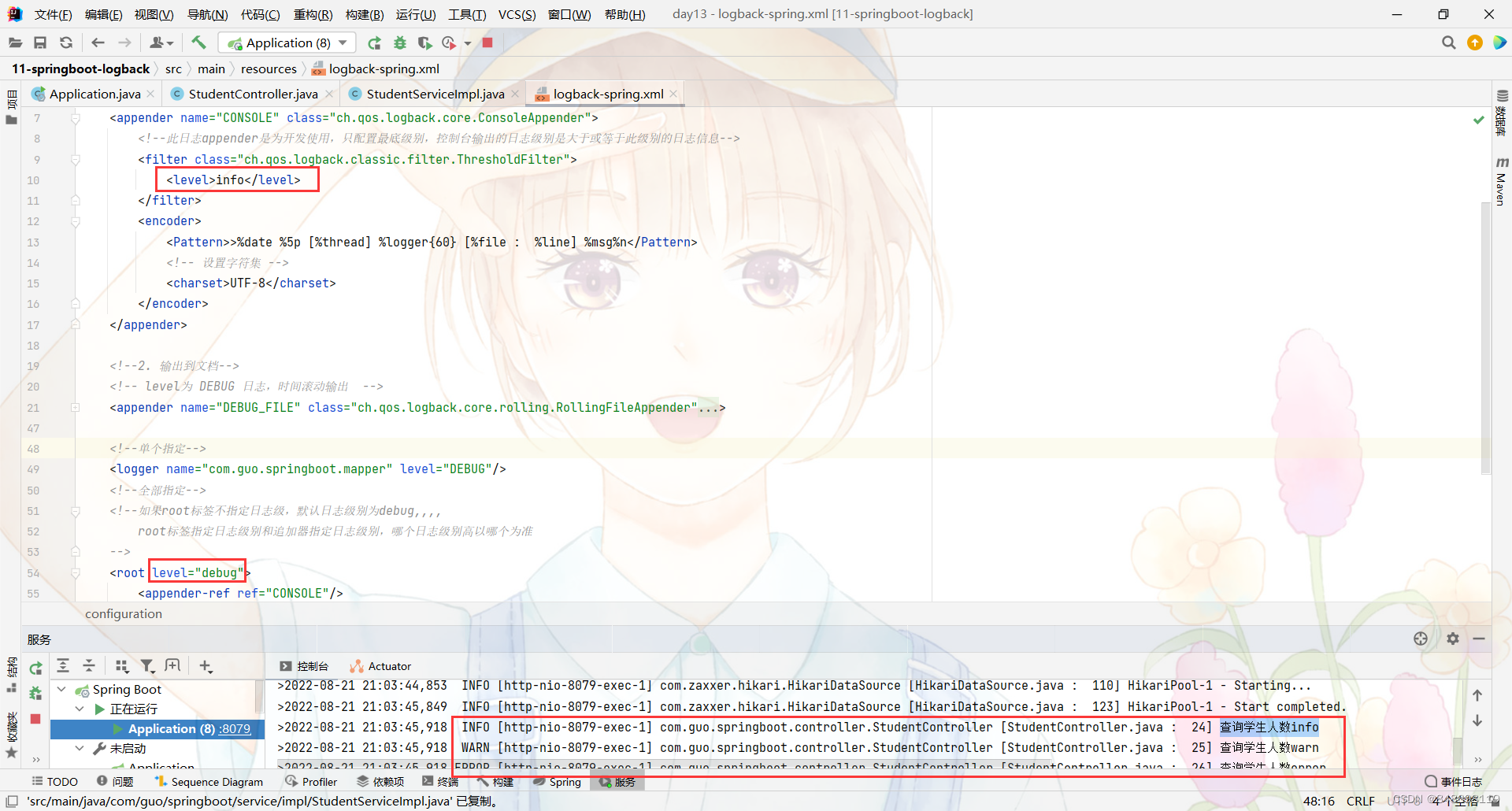Open the TODO tool window

54,781
